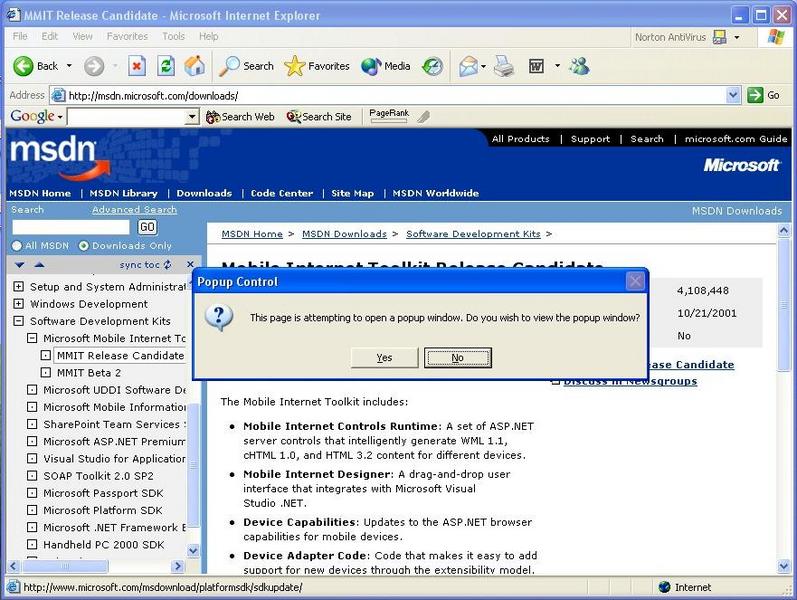
Task: Click Yes in Popup Control dialog
Action: tap(384, 357)
